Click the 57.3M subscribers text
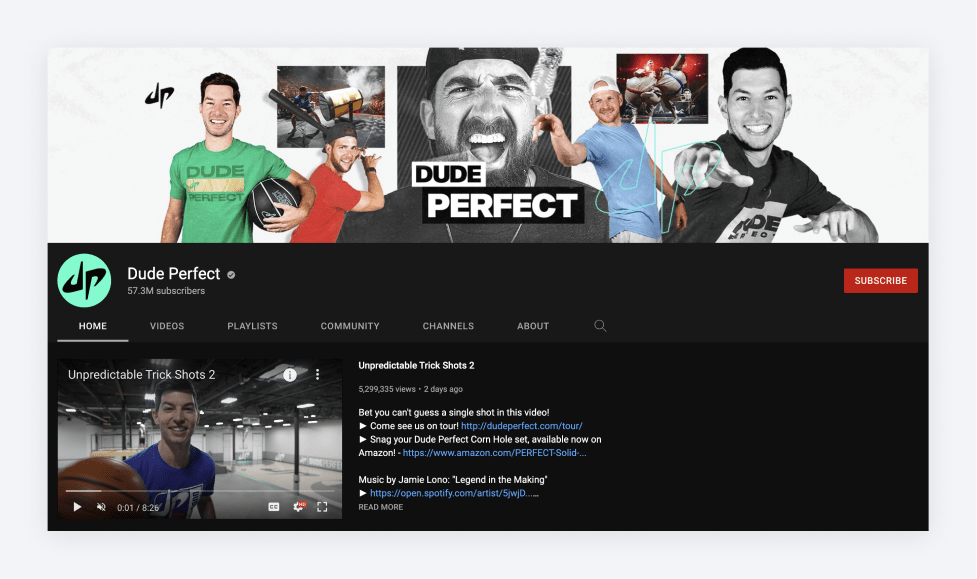977x579 pixels. [x=166, y=291]
